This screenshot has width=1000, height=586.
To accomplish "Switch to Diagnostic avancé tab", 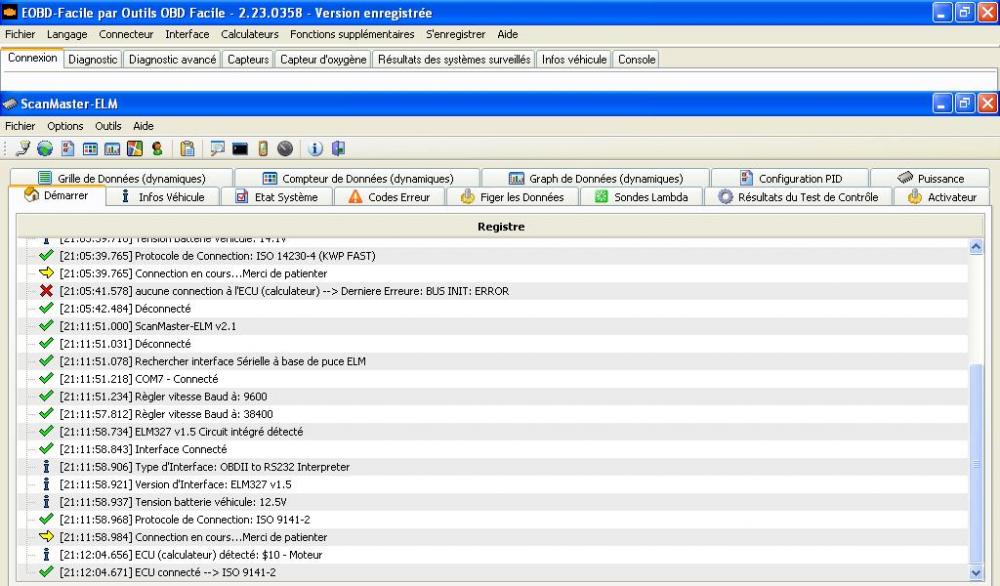I will coord(172,59).
